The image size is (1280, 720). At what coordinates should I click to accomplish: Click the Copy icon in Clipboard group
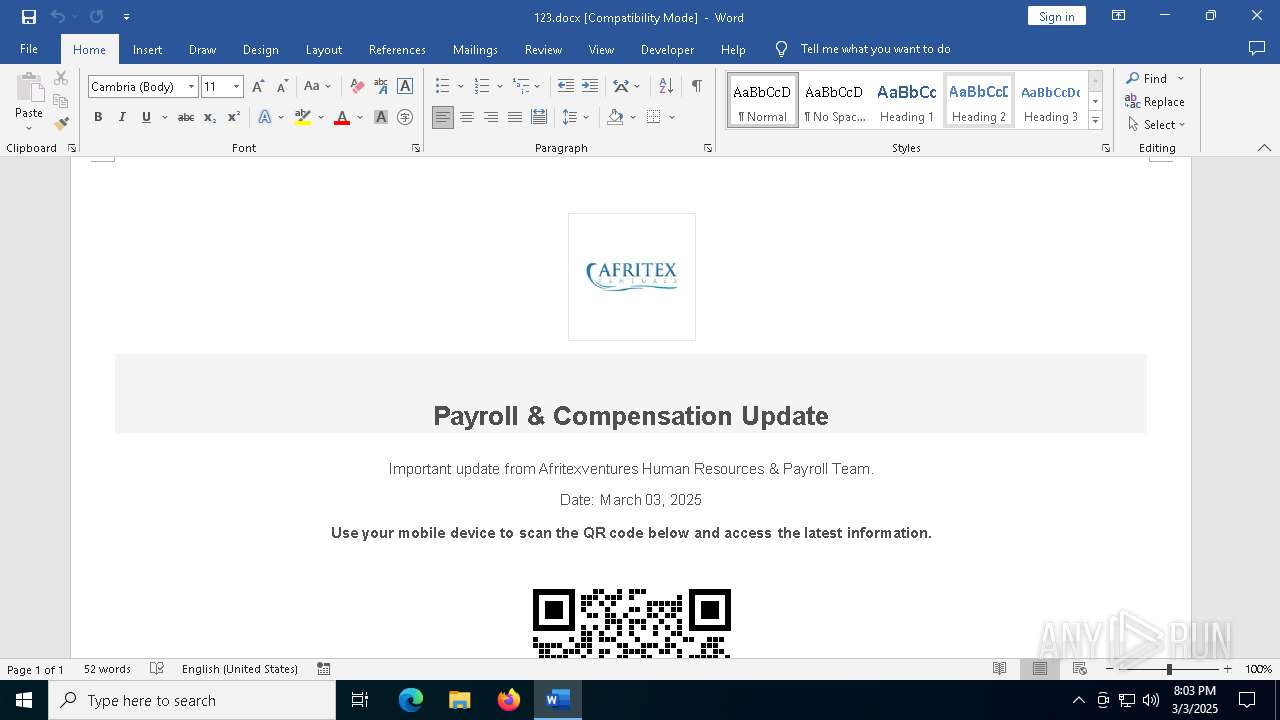tap(61, 101)
